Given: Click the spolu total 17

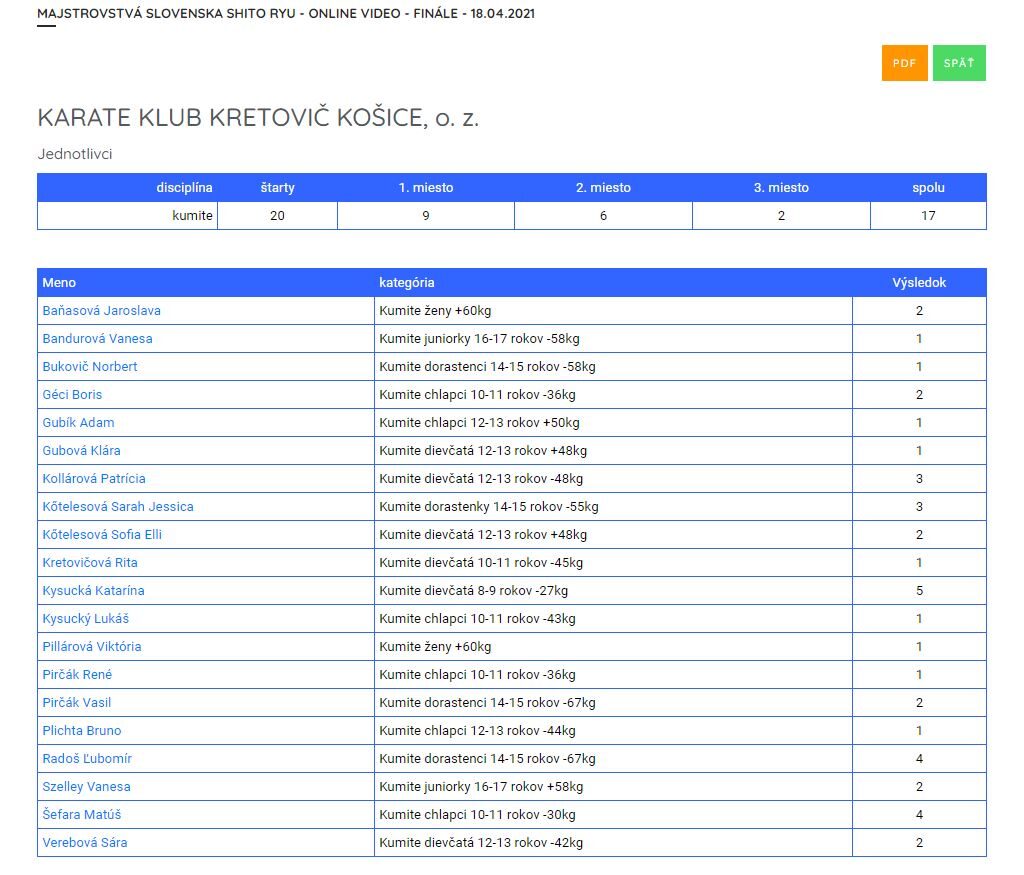Looking at the screenshot, I should [928, 215].
